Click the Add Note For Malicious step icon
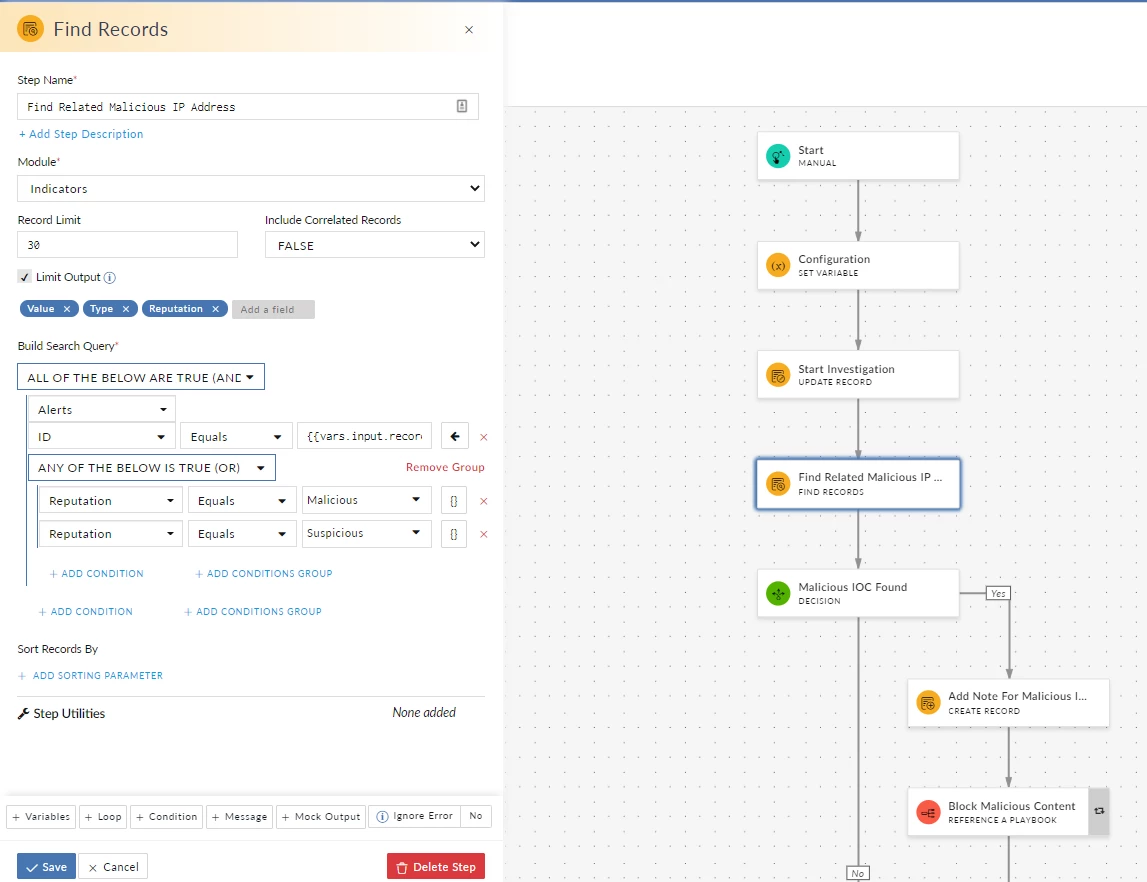The image size is (1147, 882). [928, 703]
